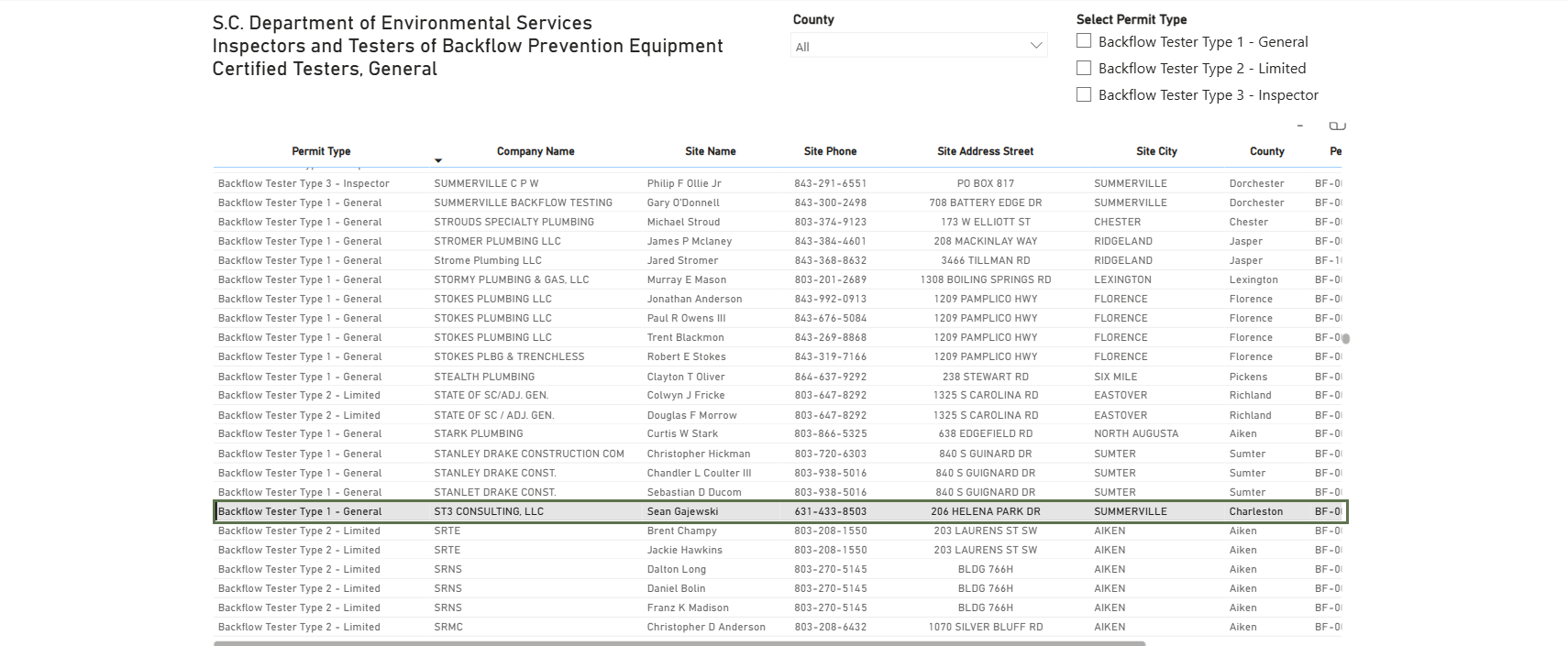
Task: Click site name Michael Stroud
Action: 683,222
